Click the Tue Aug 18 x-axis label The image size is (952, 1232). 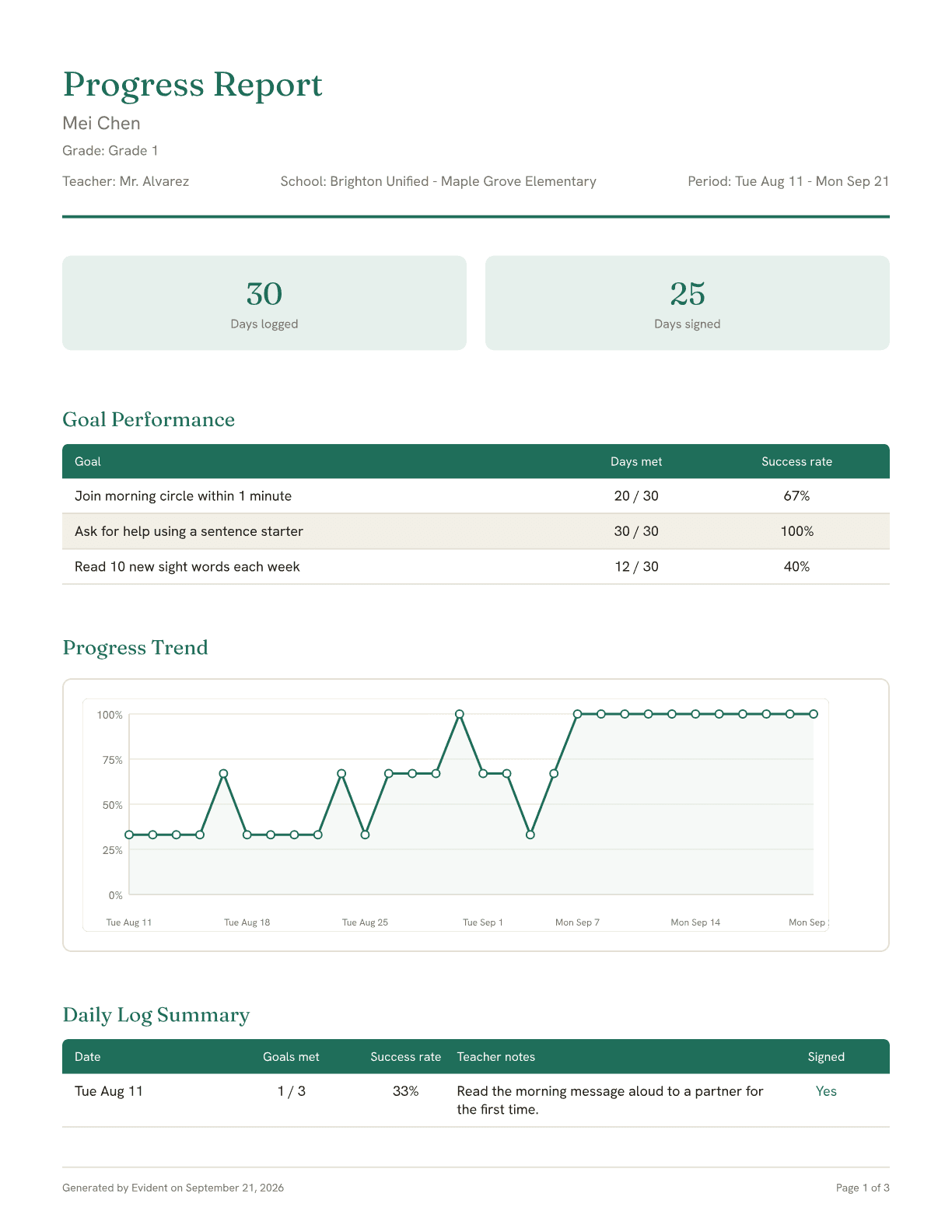pos(247,922)
